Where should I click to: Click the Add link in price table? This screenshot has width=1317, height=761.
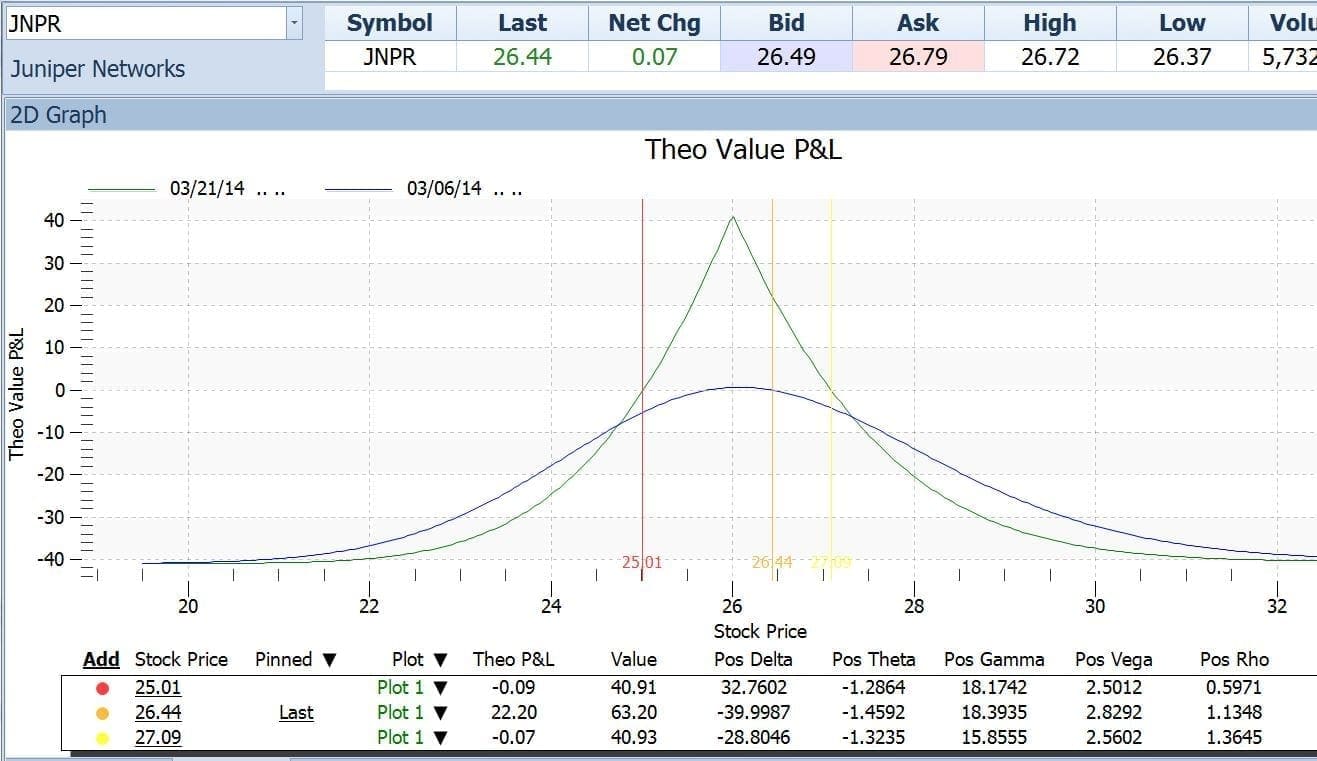[x=101, y=660]
